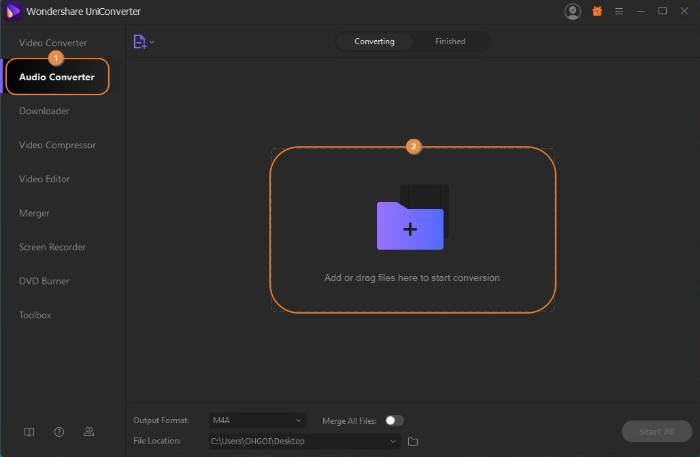Click the Start All button
The width and height of the screenshot is (700, 457).
[x=657, y=432]
